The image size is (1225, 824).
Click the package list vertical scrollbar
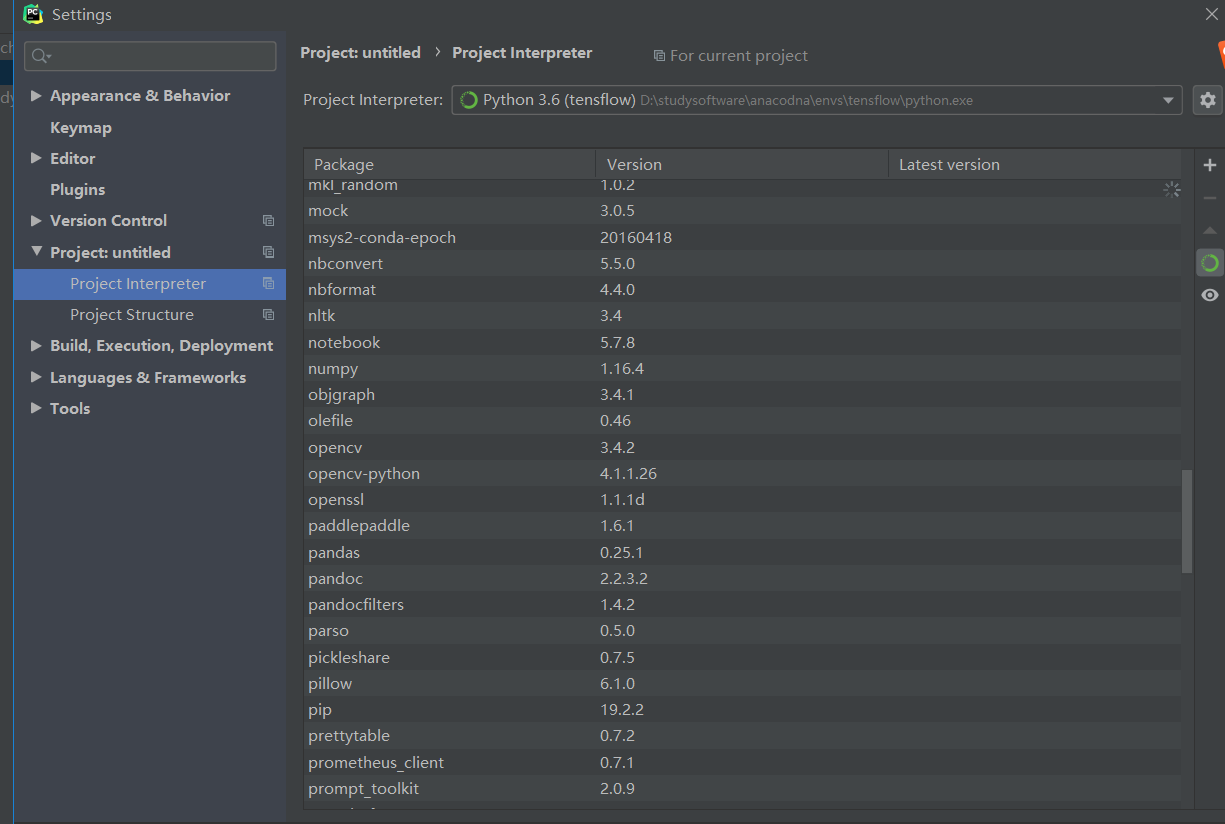pos(1187,521)
